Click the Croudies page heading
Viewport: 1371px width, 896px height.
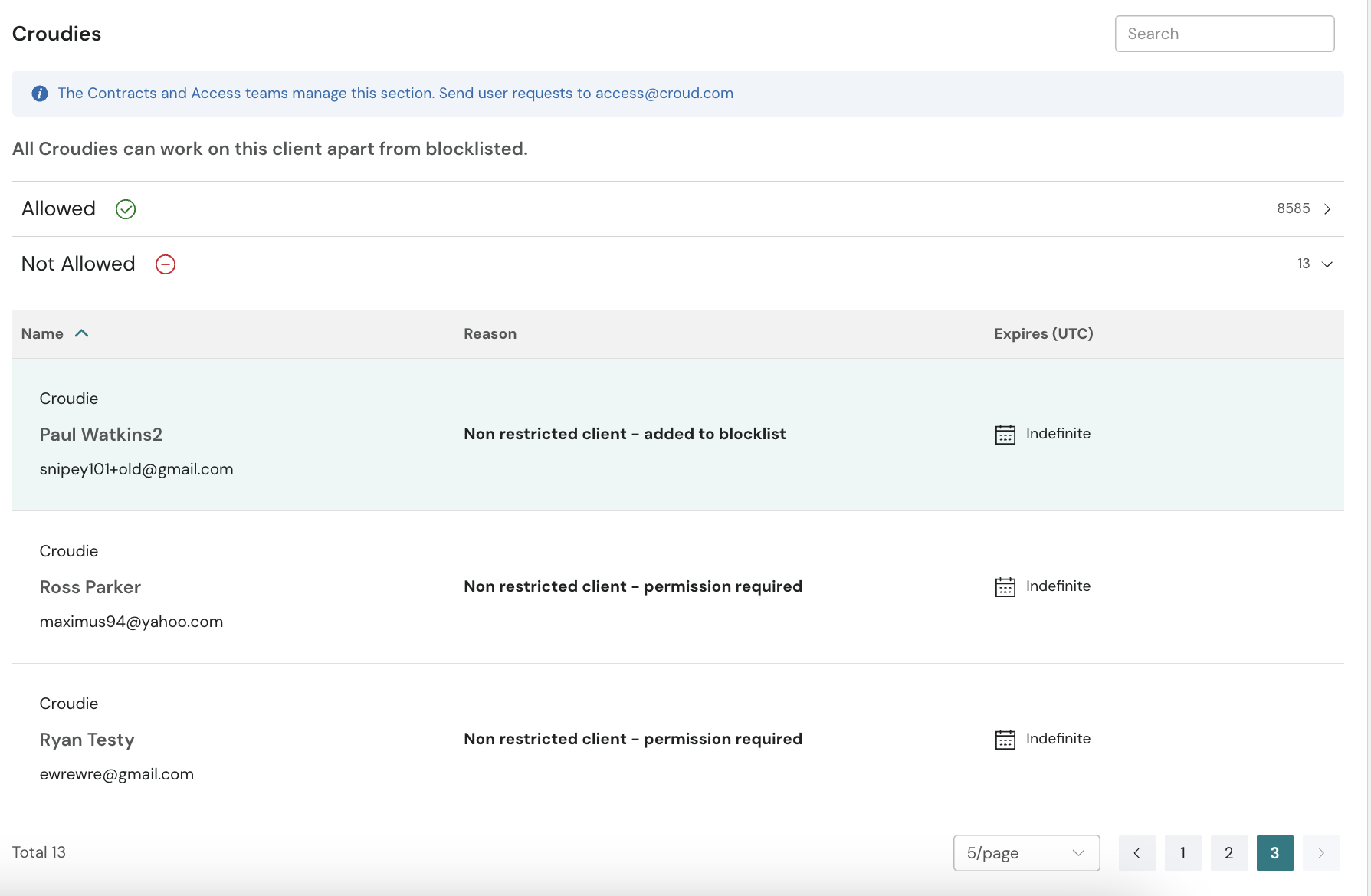[57, 34]
